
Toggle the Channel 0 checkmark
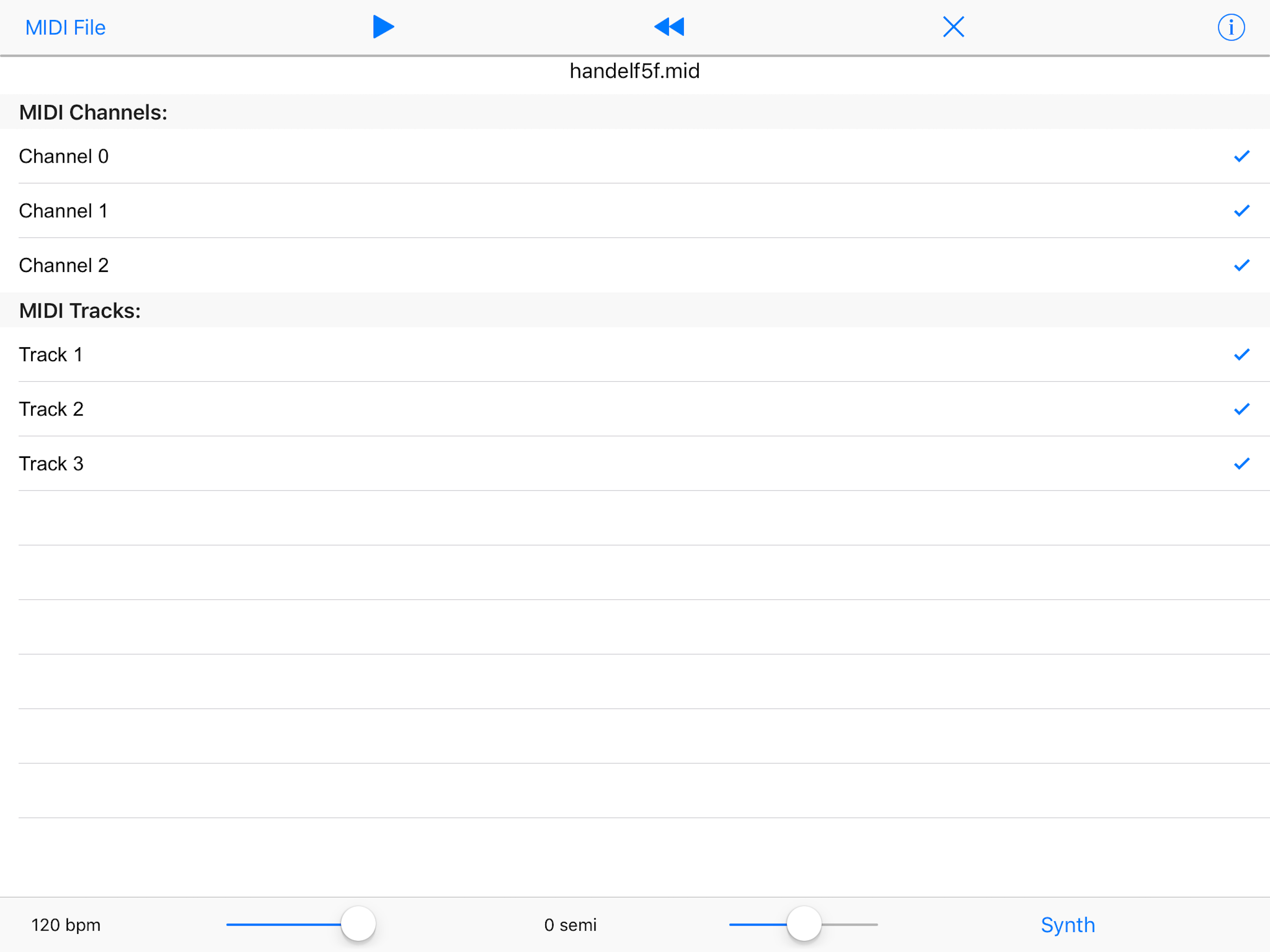1241,156
